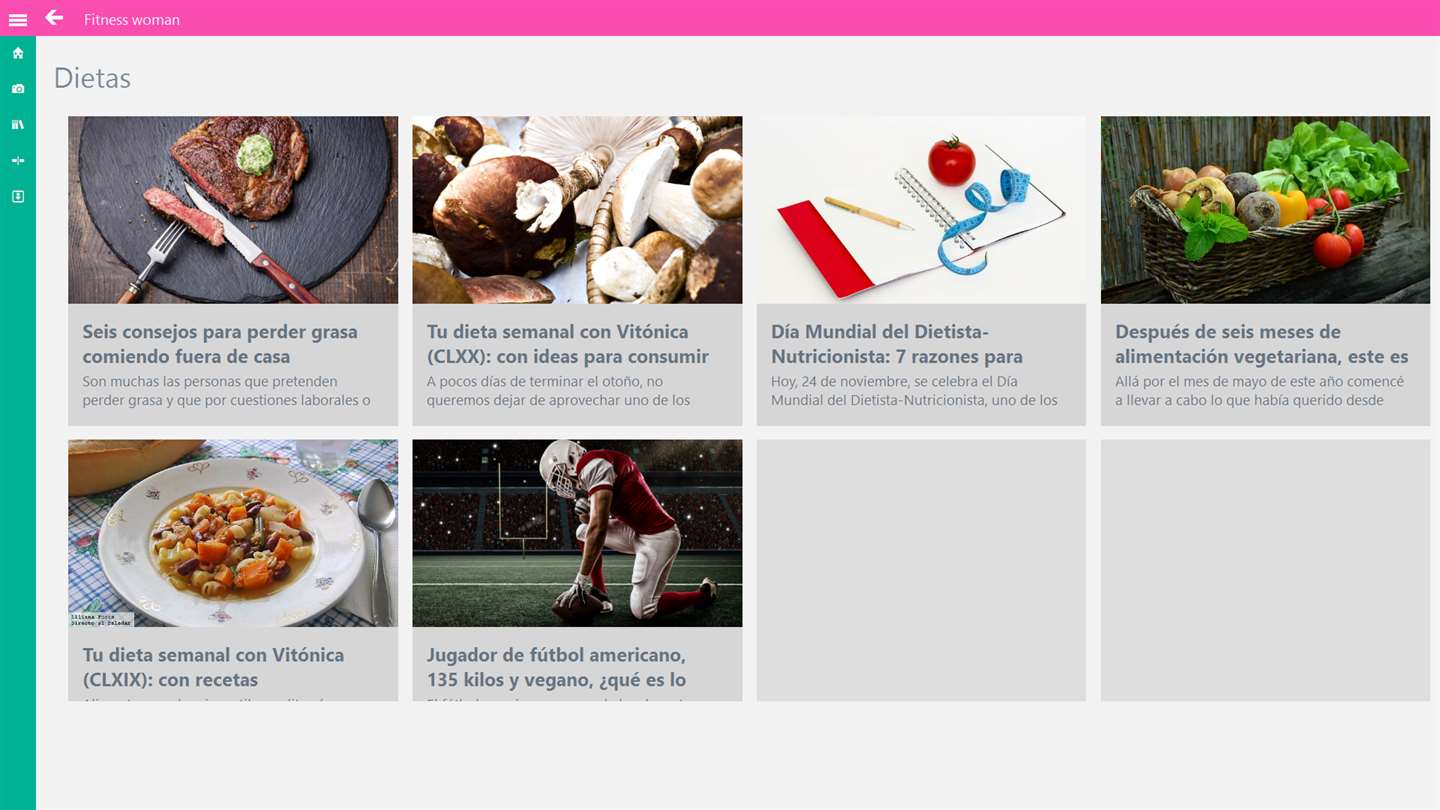
Task: Open the steak and knife article image
Action: click(233, 210)
